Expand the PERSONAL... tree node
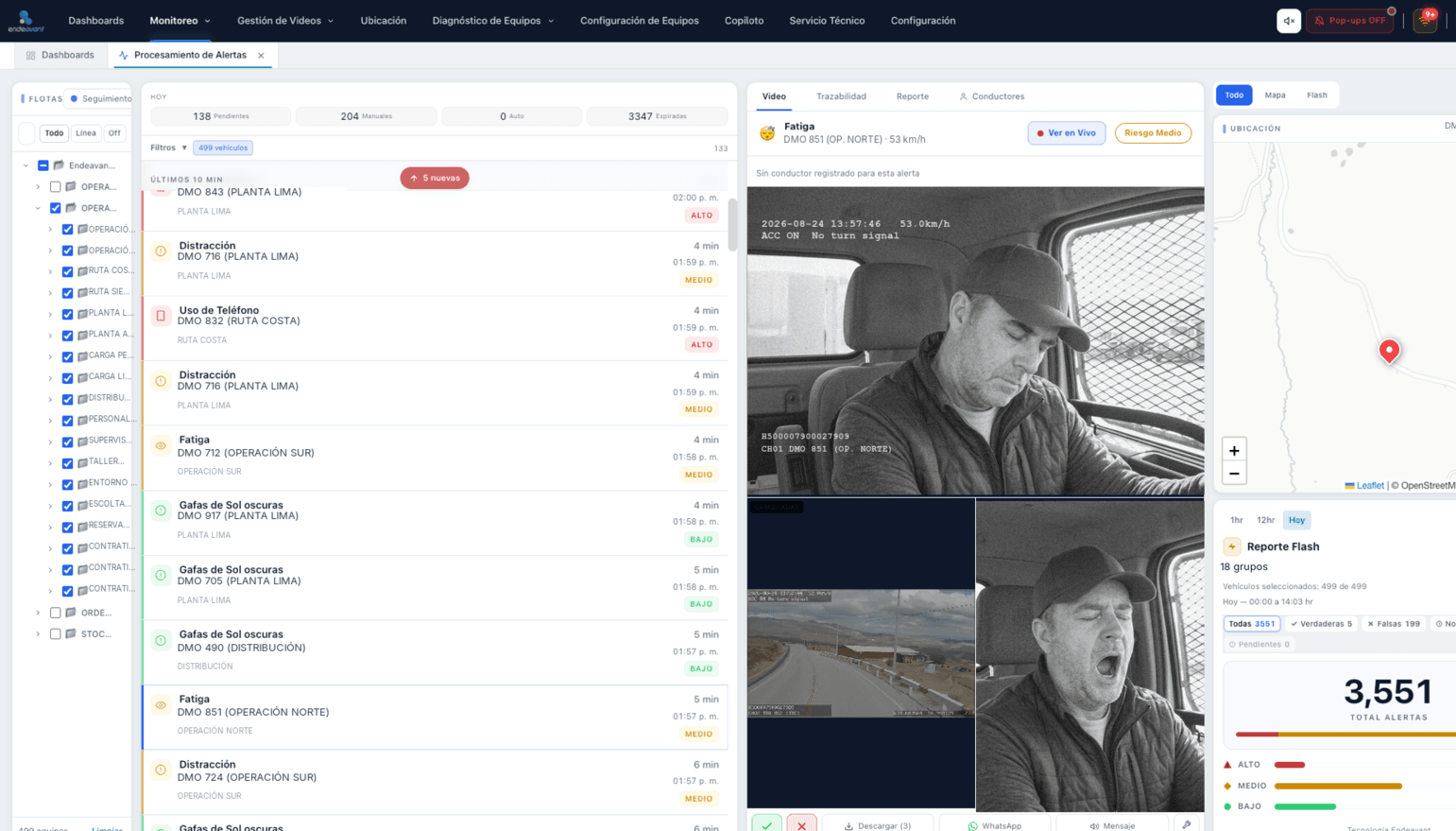 (x=50, y=421)
